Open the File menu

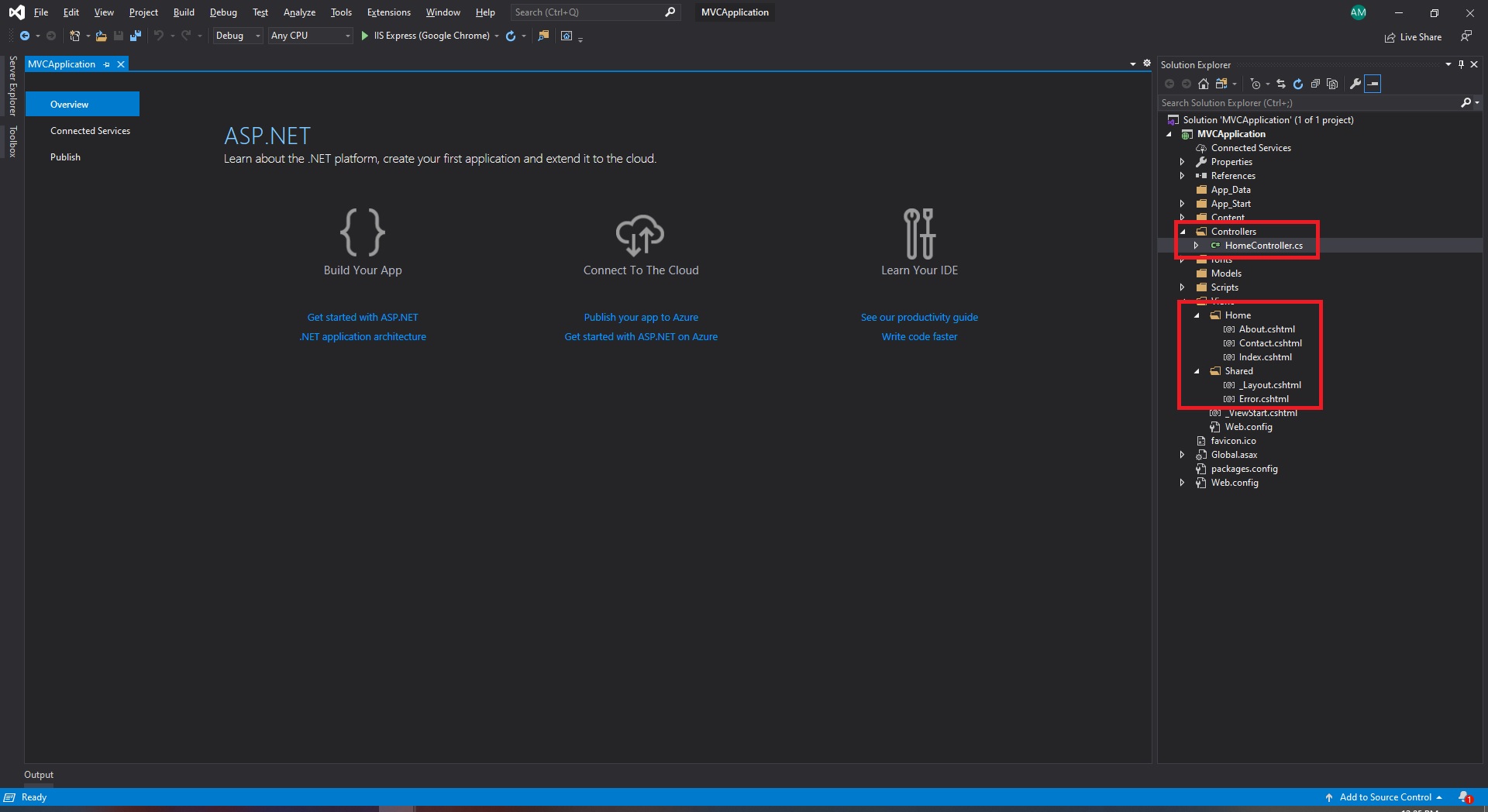click(41, 12)
